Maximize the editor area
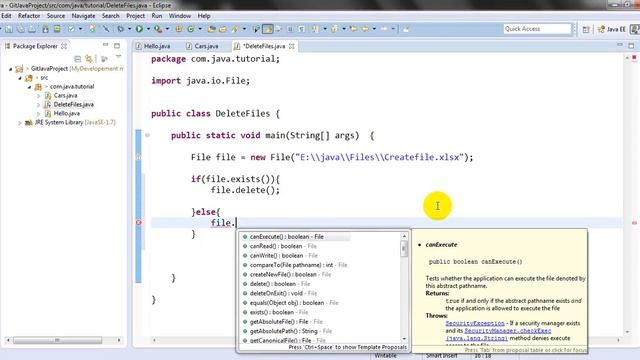The width and height of the screenshot is (640, 360). [631, 45]
